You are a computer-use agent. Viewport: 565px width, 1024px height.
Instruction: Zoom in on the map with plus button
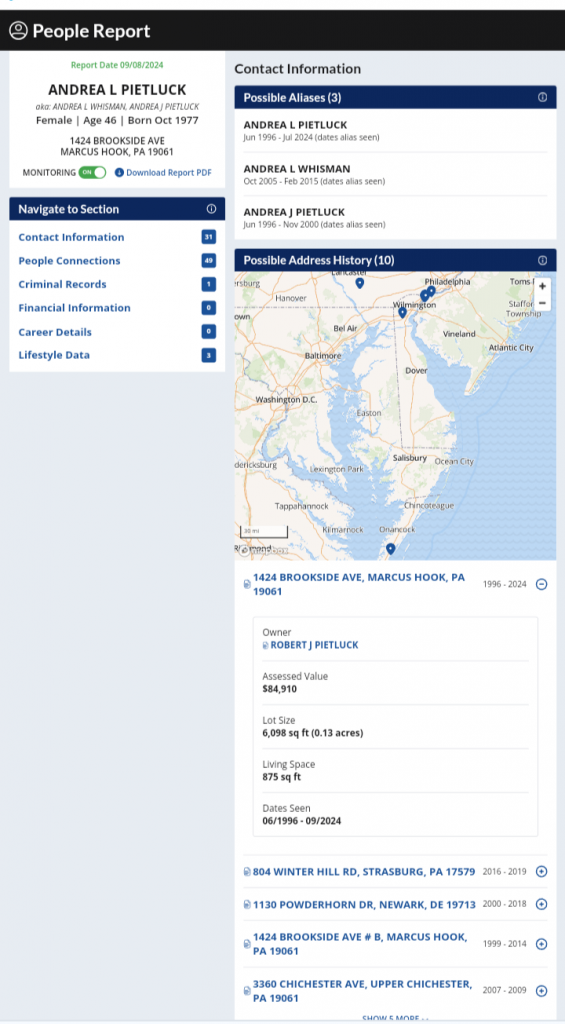coord(542,286)
